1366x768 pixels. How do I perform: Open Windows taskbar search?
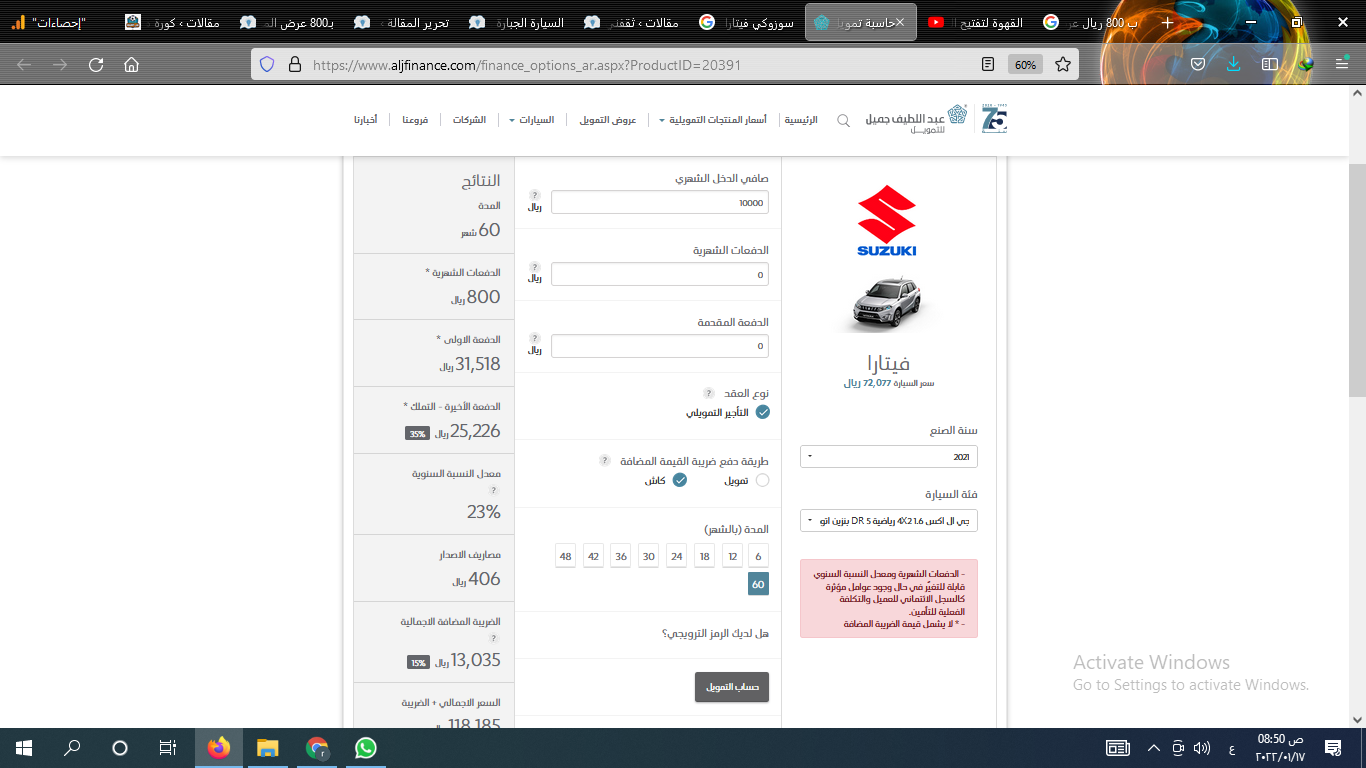point(72,747)
